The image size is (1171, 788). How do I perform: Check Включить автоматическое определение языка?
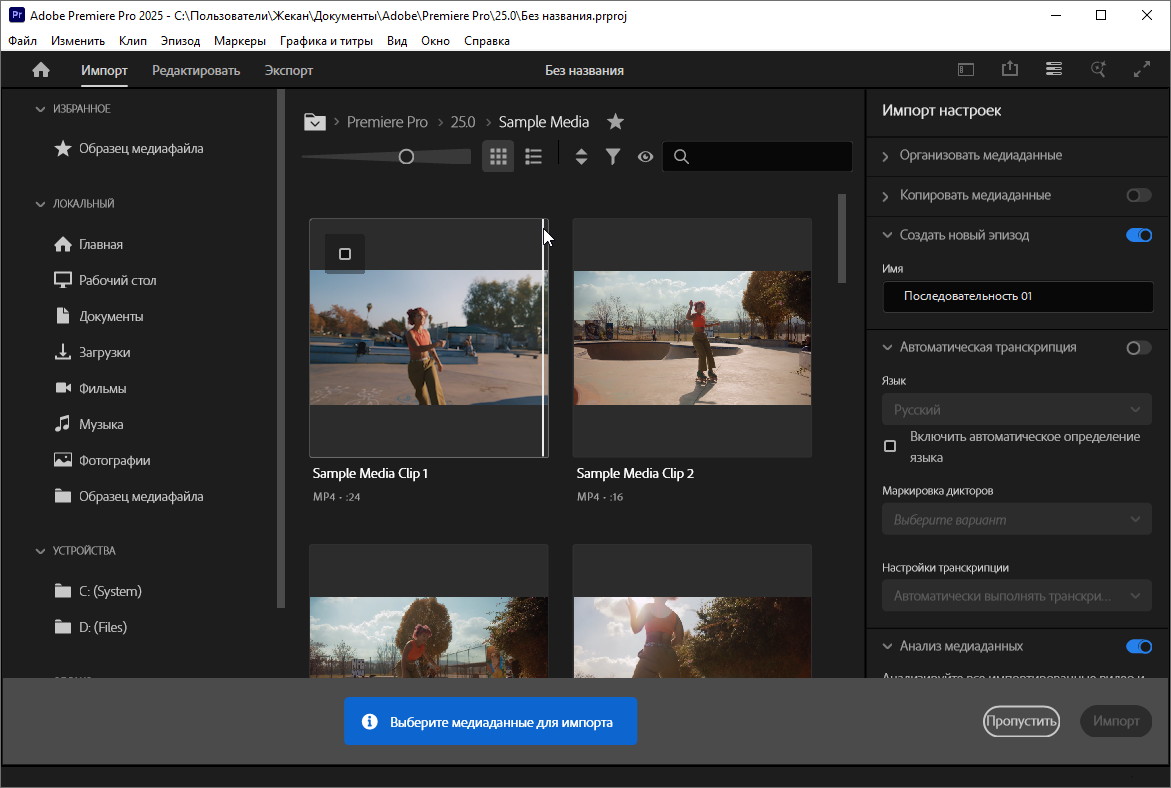(889, 446)
